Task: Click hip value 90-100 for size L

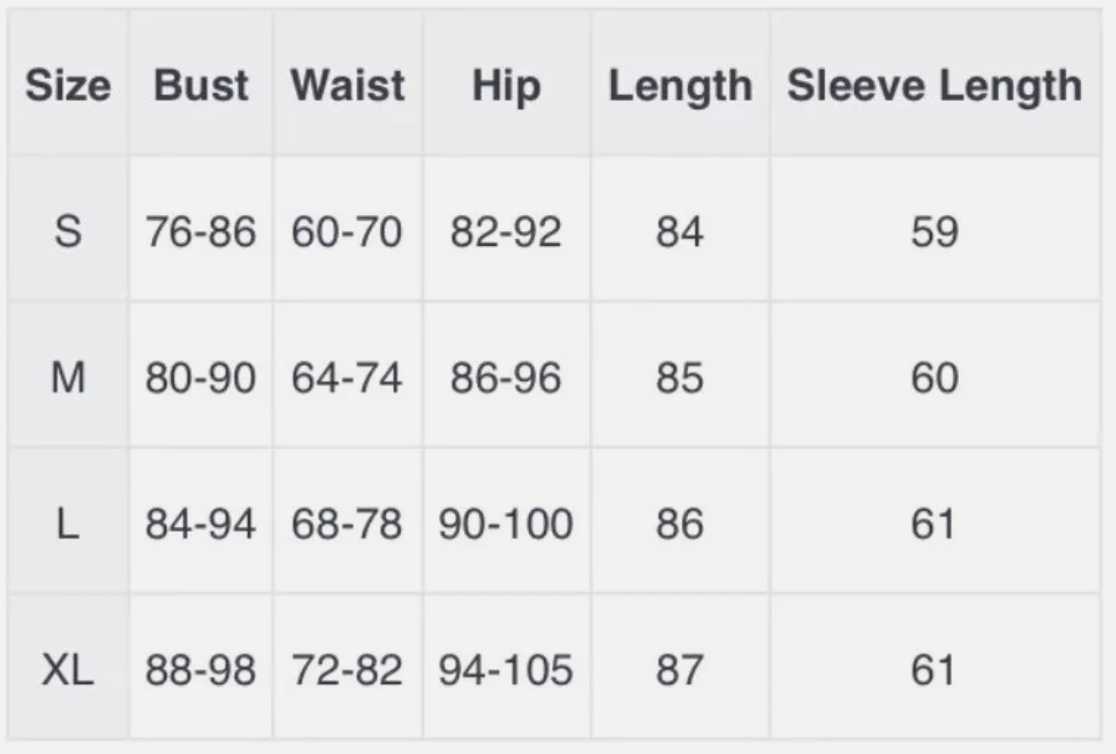Action: (506, 524)
